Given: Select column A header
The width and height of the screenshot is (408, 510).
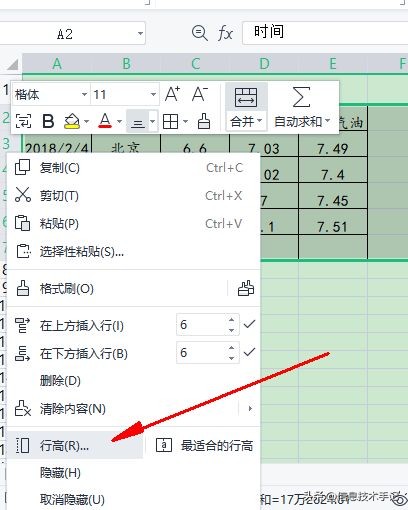Looking at the screenshot, I should click(57, 63).
